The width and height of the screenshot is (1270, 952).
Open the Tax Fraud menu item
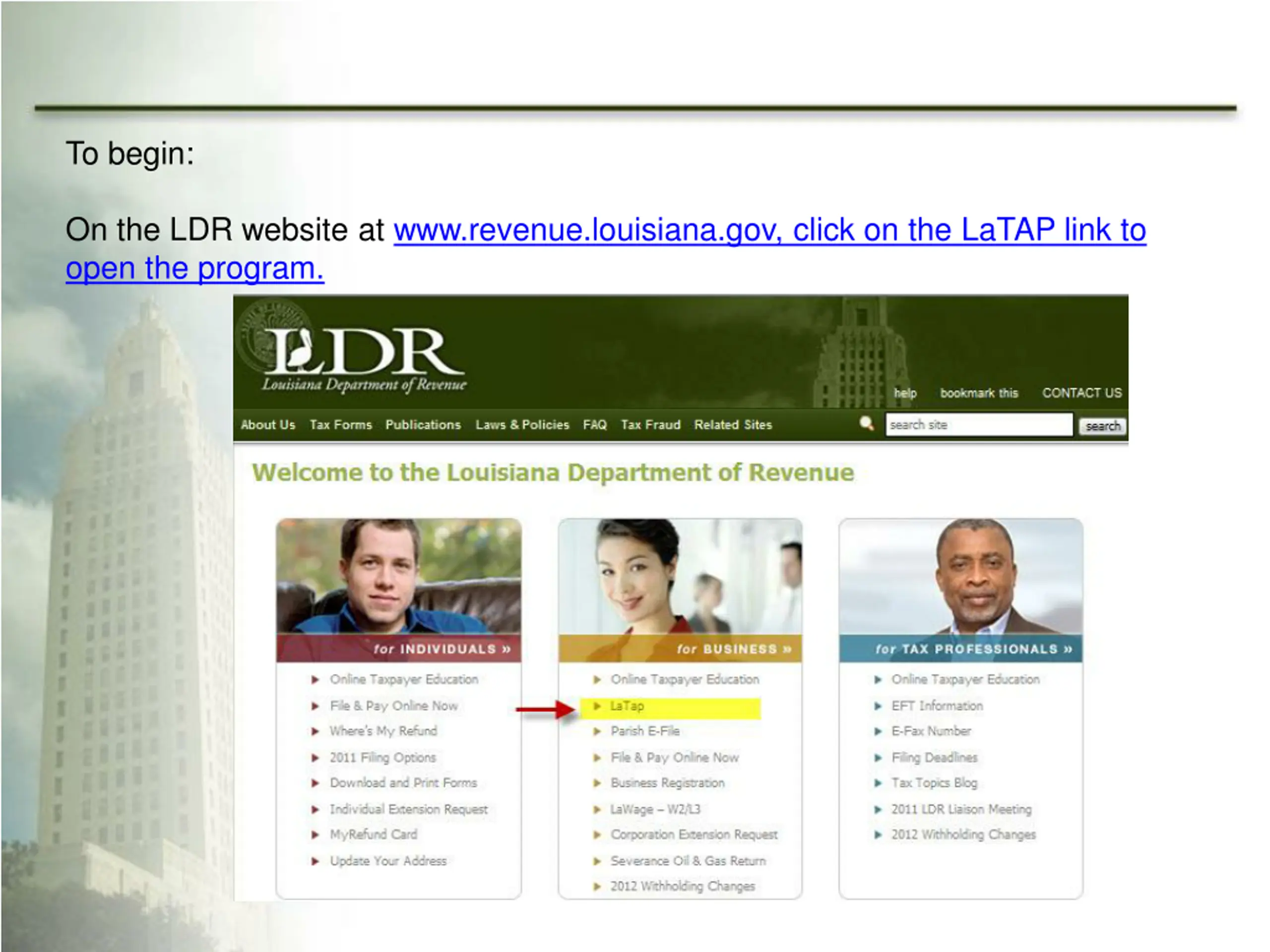click(650, 424)
